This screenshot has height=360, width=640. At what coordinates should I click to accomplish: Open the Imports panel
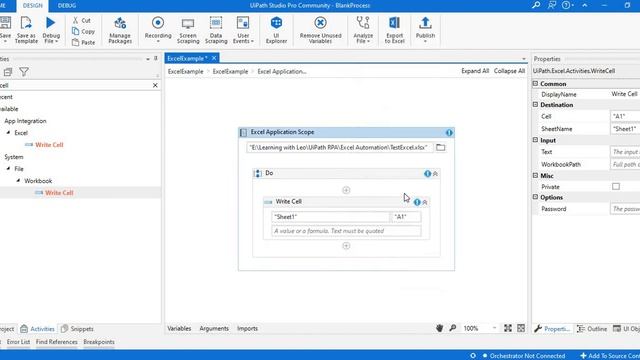(x=247, y=329)
